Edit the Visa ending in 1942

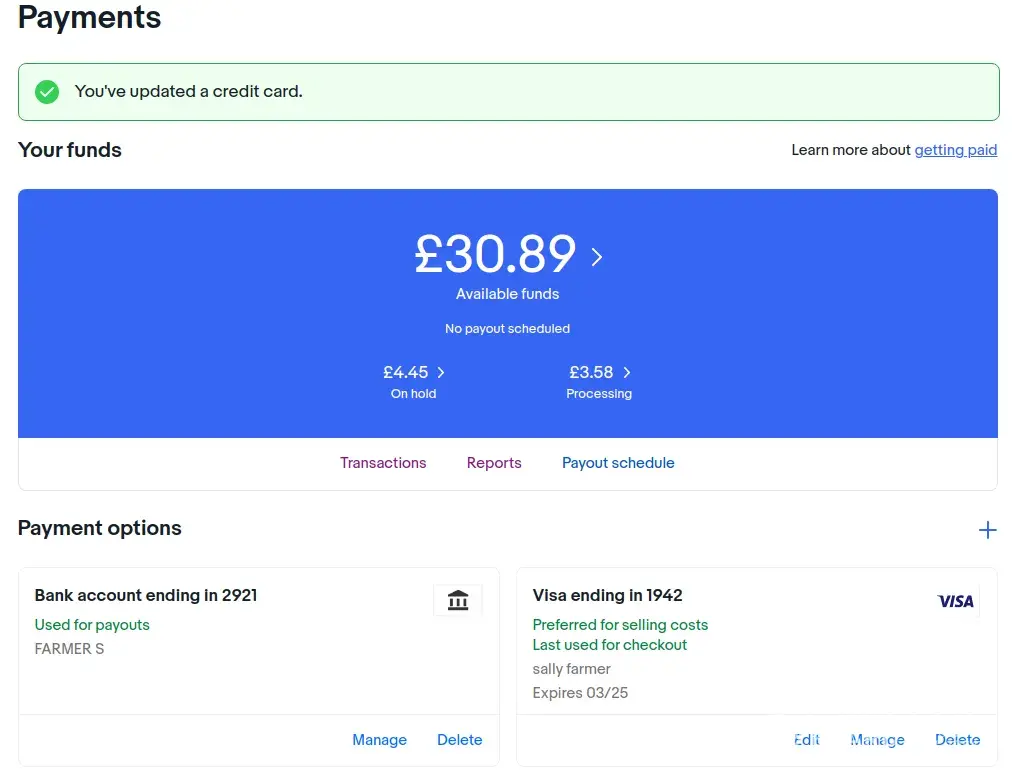click(807, 740)
